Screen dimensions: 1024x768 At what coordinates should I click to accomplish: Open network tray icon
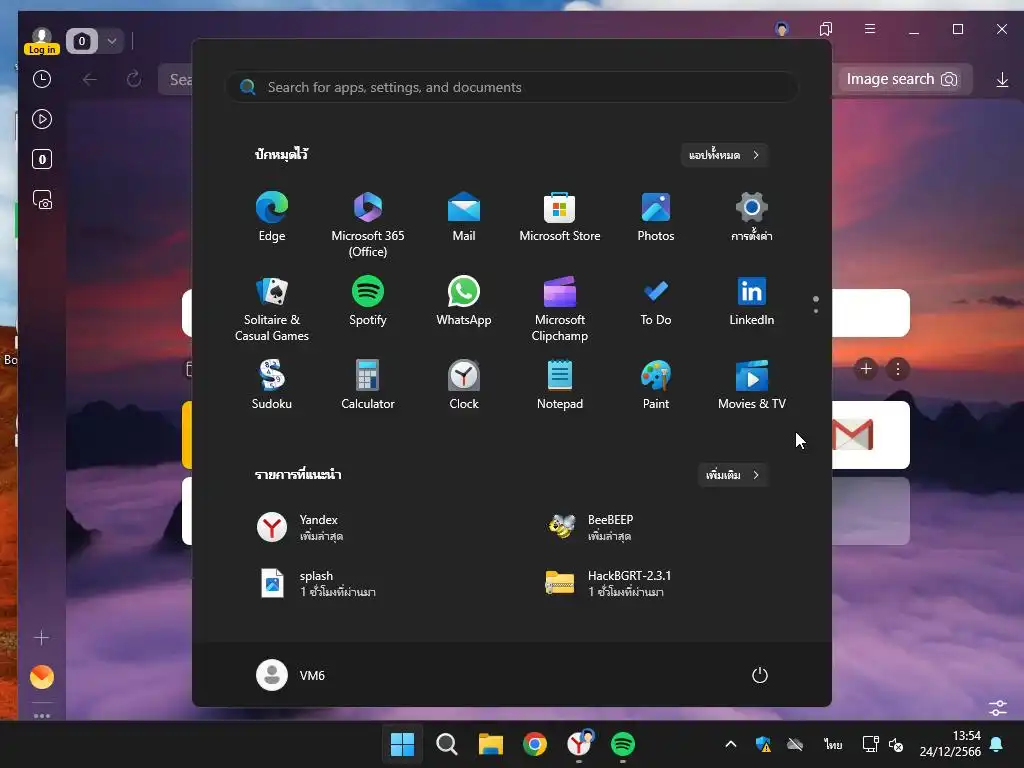[871, 744]
